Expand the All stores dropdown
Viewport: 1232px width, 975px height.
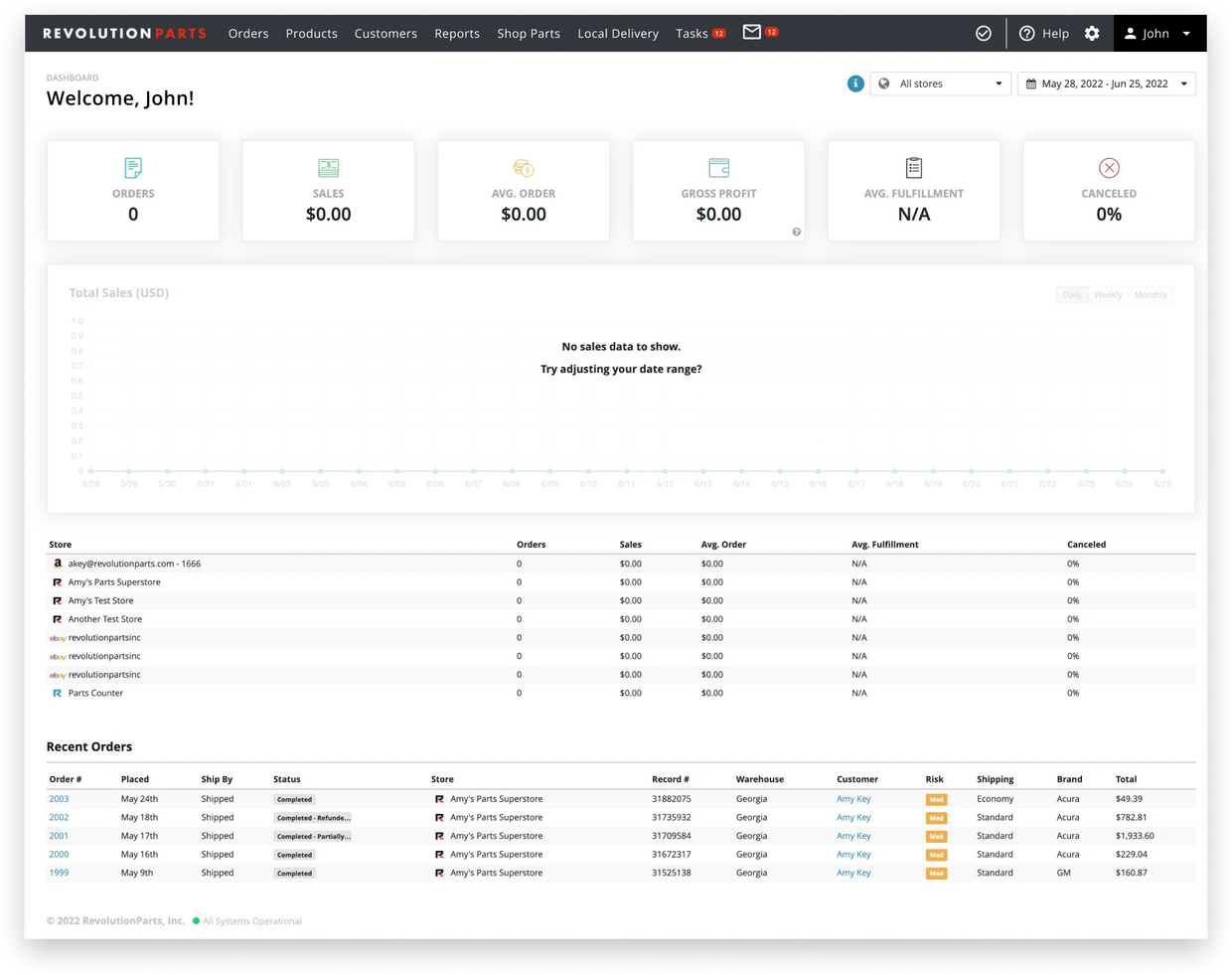pyautogui.click(x=940, y=83)
